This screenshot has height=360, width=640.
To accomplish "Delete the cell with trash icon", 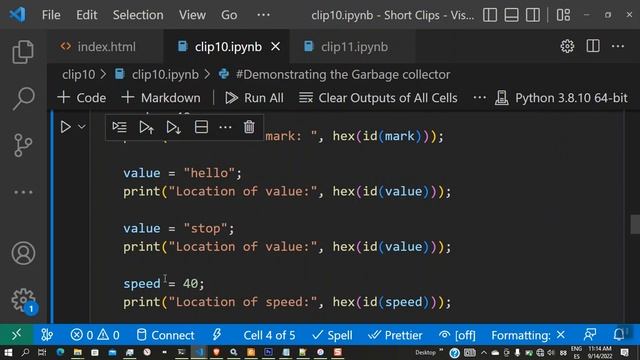I will (249, 127).
